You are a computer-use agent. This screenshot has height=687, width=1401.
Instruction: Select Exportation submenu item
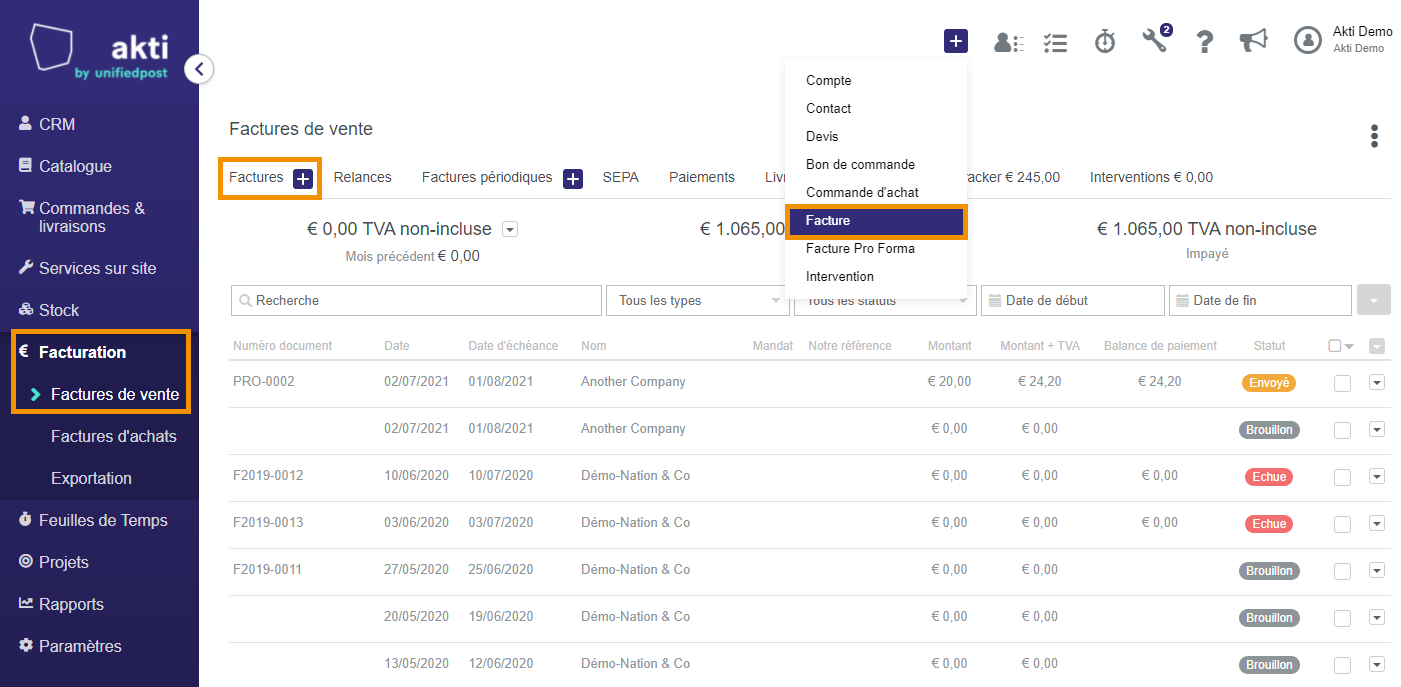[x=91, y=478]
